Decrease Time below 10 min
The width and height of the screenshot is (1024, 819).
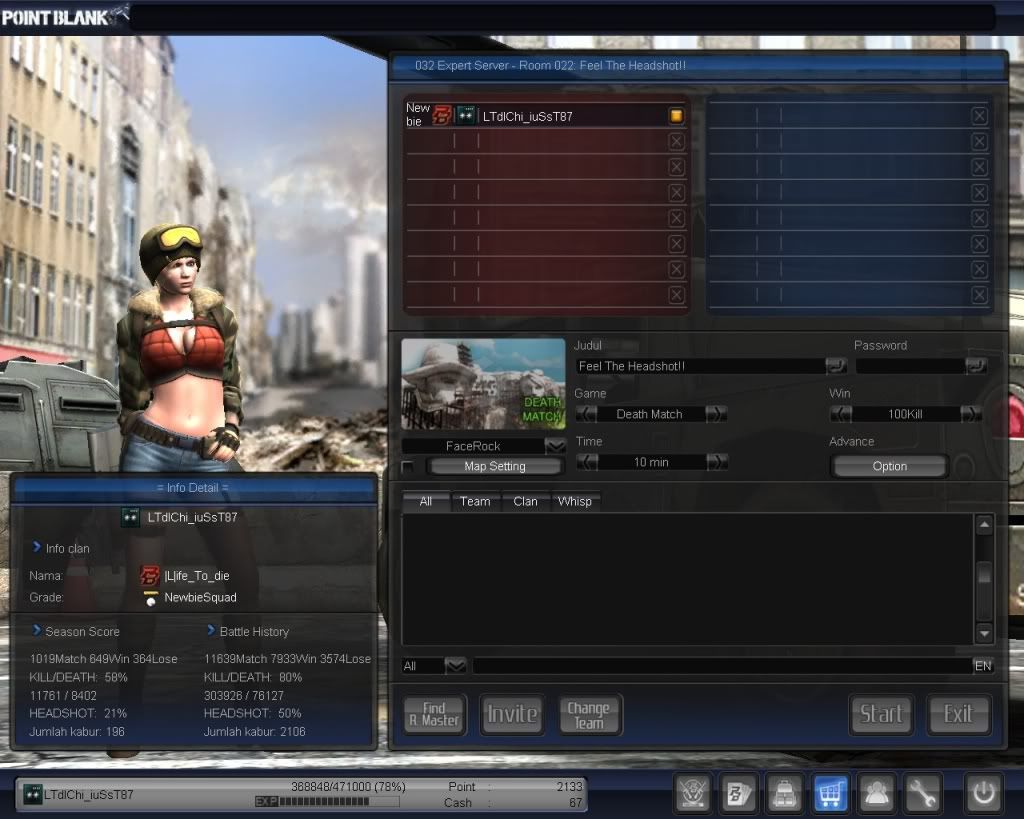587,462
